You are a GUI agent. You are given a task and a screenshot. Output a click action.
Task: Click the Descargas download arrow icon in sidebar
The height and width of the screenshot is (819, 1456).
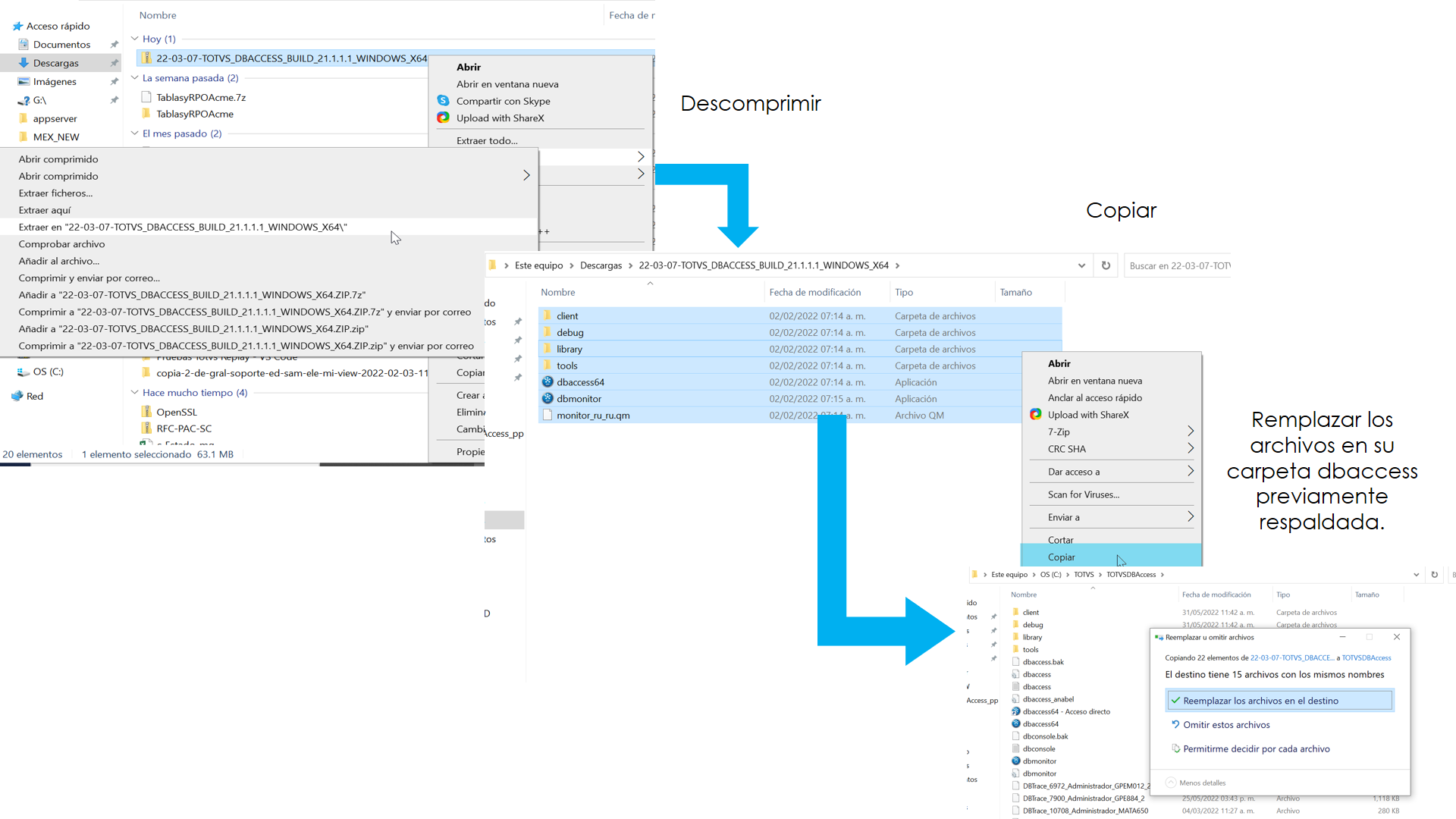(24, 63)
